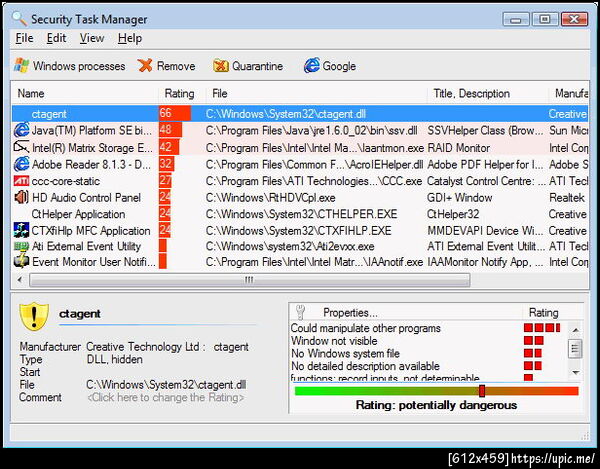This screenshot has height=469, width=600.
Task: Click the Remove toolbar button label
Action: (x=176, y=66)
